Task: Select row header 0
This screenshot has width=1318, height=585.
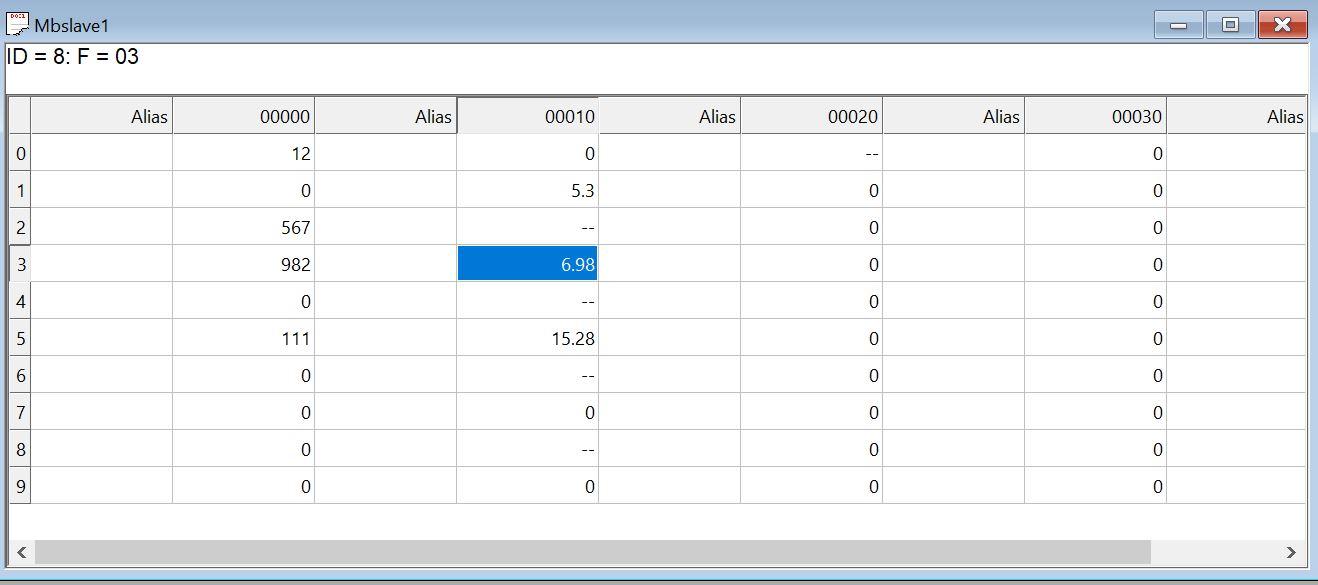Action: coord(19,153)
